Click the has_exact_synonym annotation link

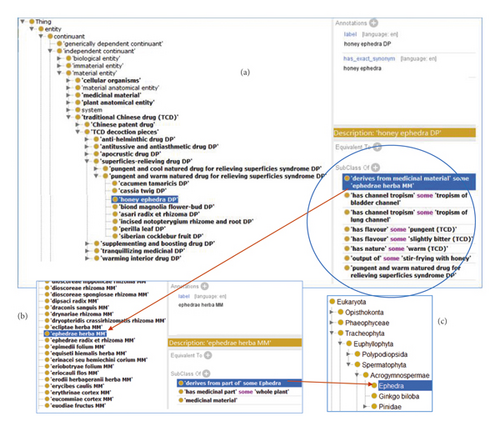click(x=369, y=59)
